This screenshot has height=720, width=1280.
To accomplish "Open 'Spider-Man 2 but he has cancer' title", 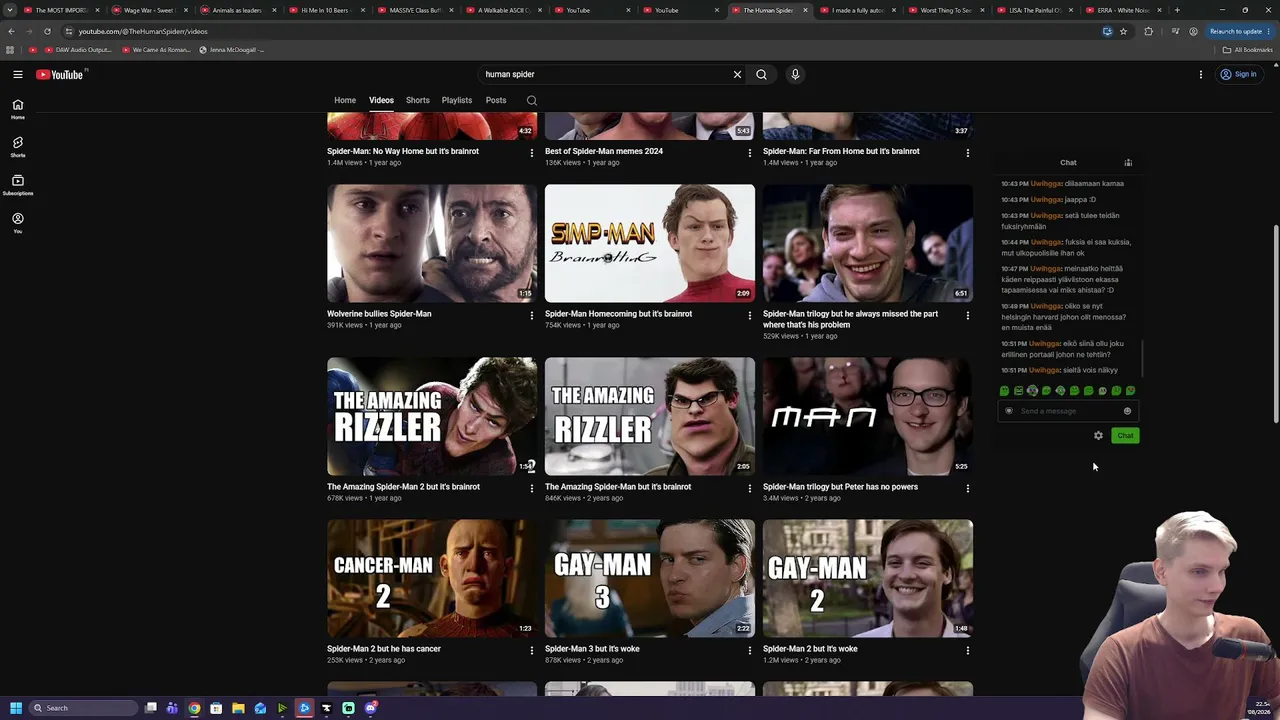I will [384, 649].
